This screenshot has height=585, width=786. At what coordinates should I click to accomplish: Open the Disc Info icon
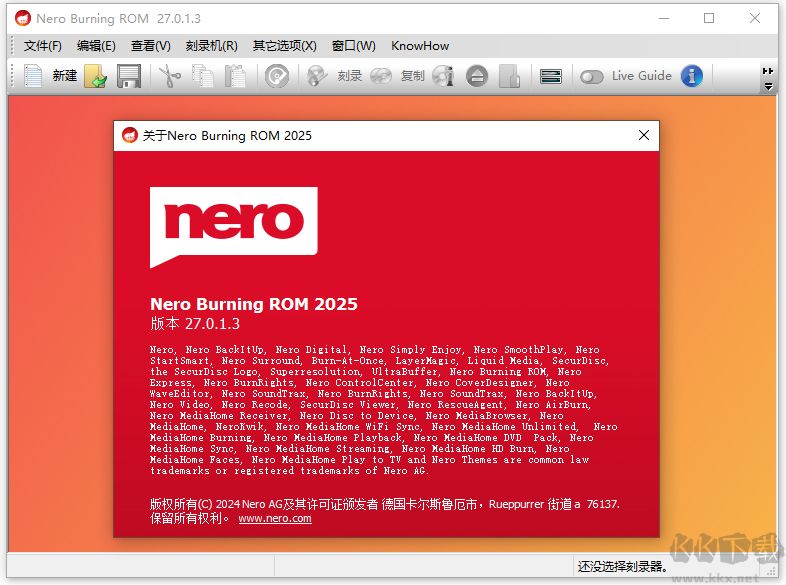click(x=444, y=76)
